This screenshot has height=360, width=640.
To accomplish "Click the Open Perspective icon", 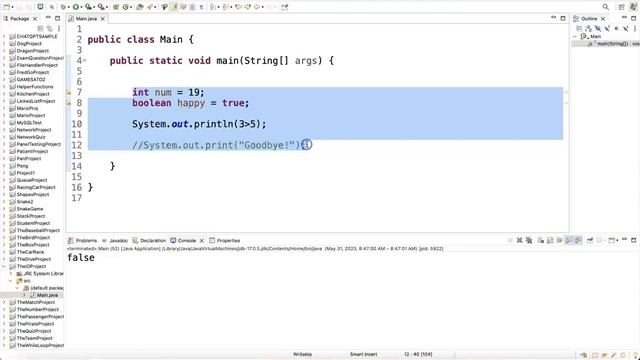I will coord(621,7).
